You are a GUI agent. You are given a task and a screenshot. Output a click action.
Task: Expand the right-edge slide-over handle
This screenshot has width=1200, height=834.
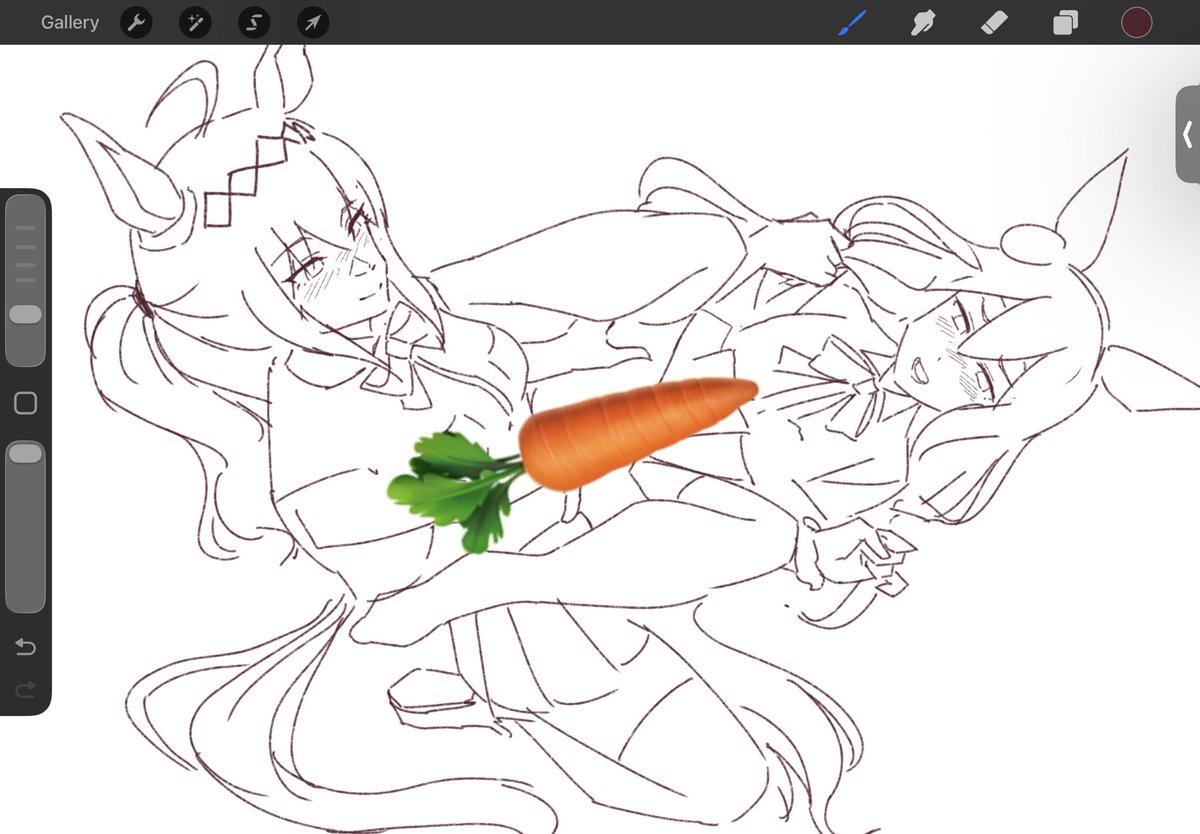click(x=1188, y=134)
